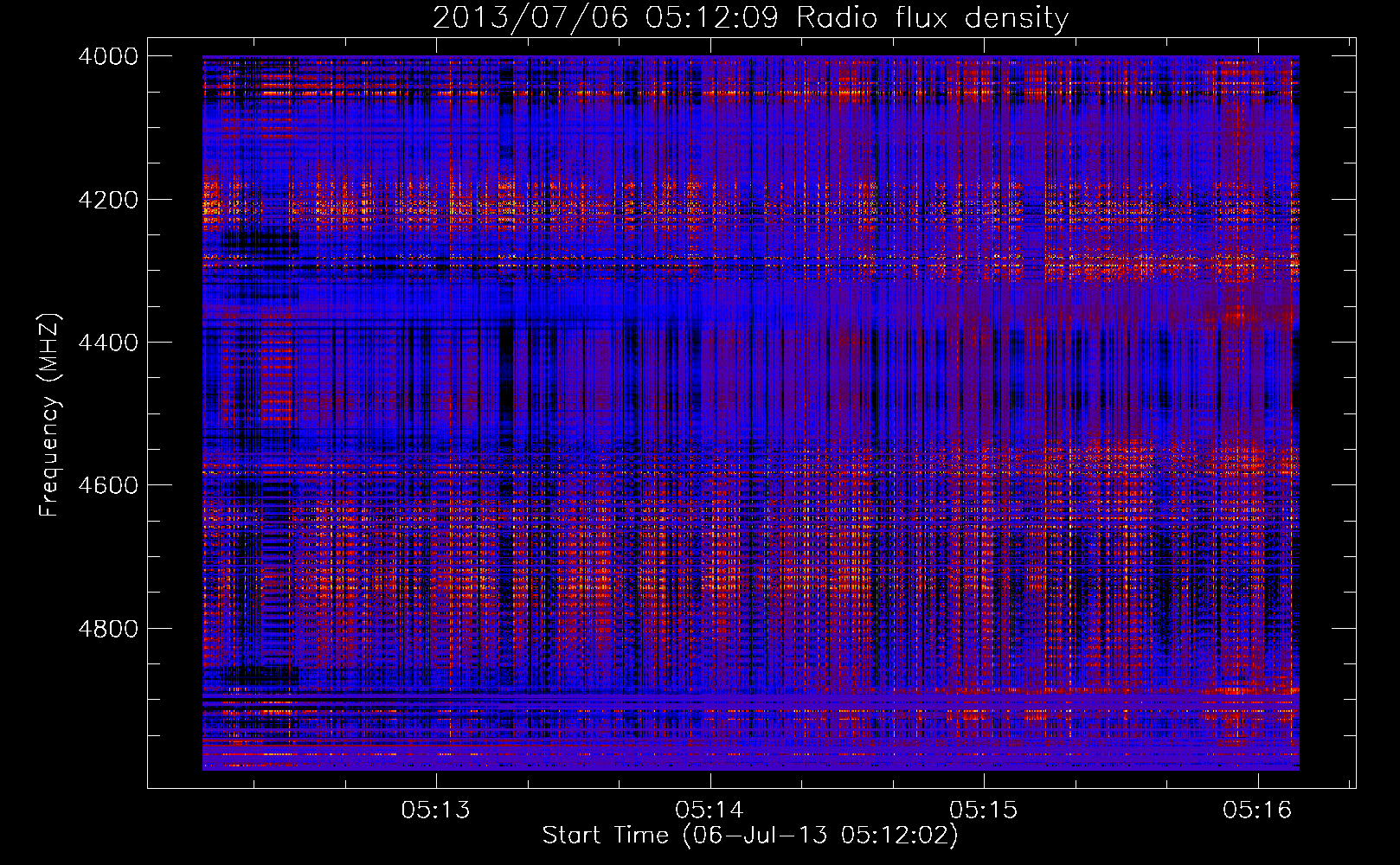Click the 'Start Time (06-Jul-13 05:12:02)' axis title
This screenshot has height=865, width=1400.
[750, 836]
